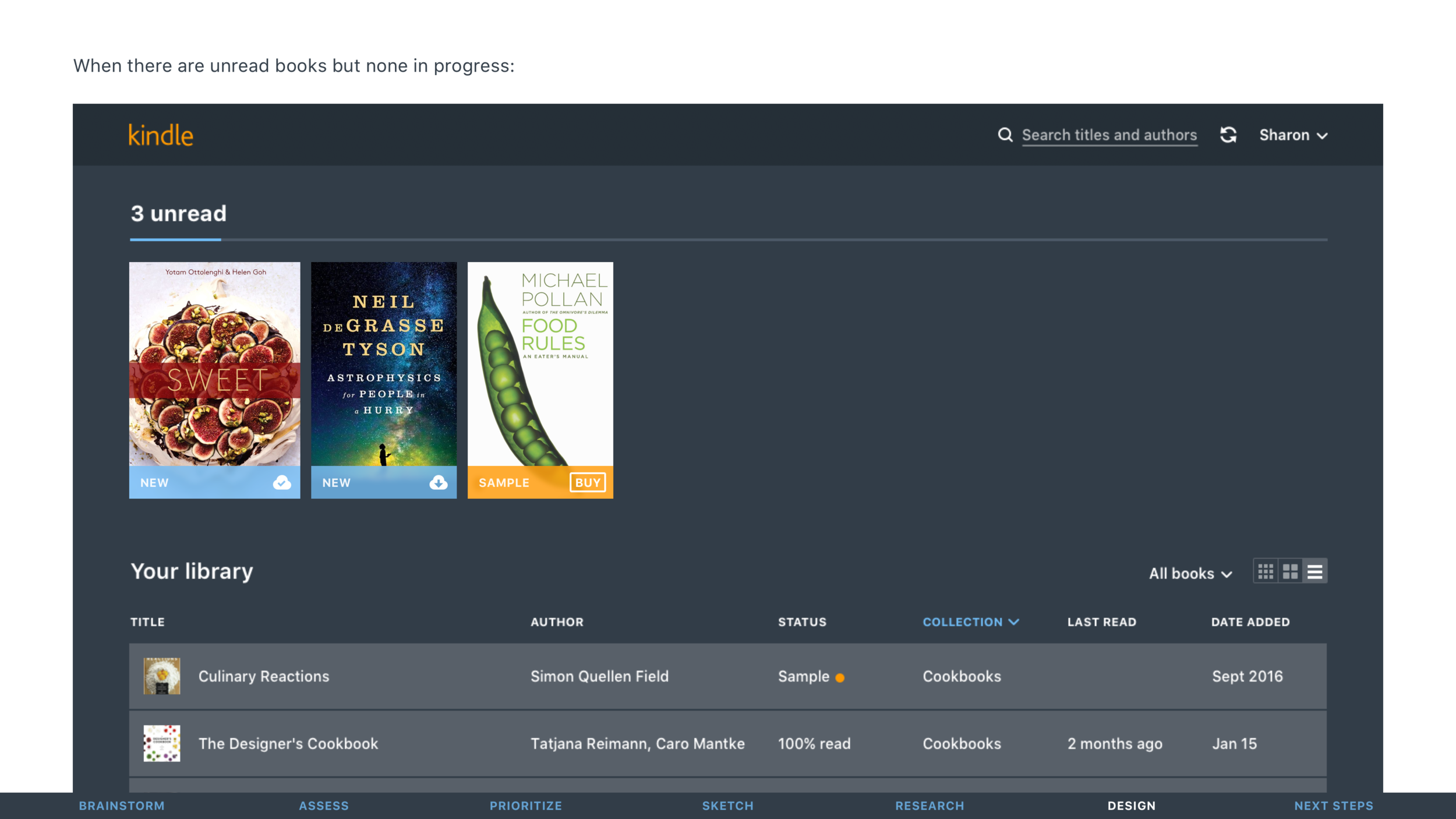Screen dimensions: 1456x819
Task: Click the search magnifier icon
Action: (1006, 135)
